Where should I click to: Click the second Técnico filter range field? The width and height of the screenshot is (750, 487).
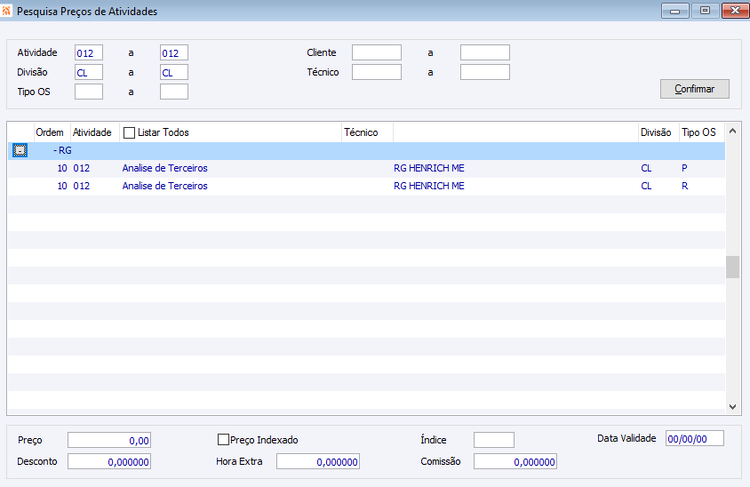click(485, 72)
